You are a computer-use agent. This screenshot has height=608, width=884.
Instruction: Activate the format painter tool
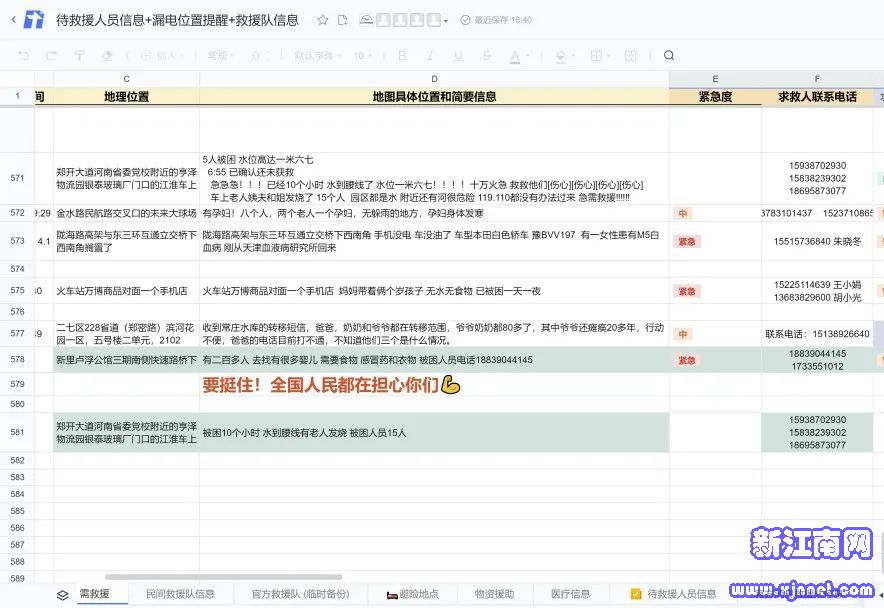(79, 55)
